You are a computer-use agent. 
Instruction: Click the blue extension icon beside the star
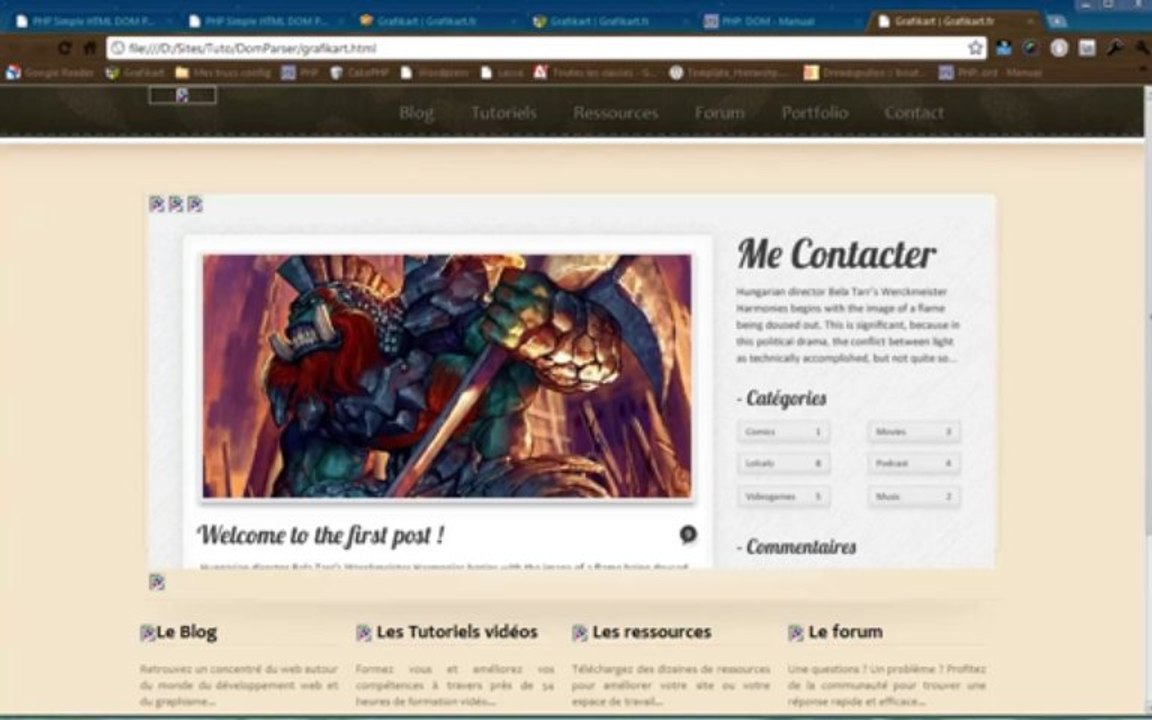point(1004,48)
